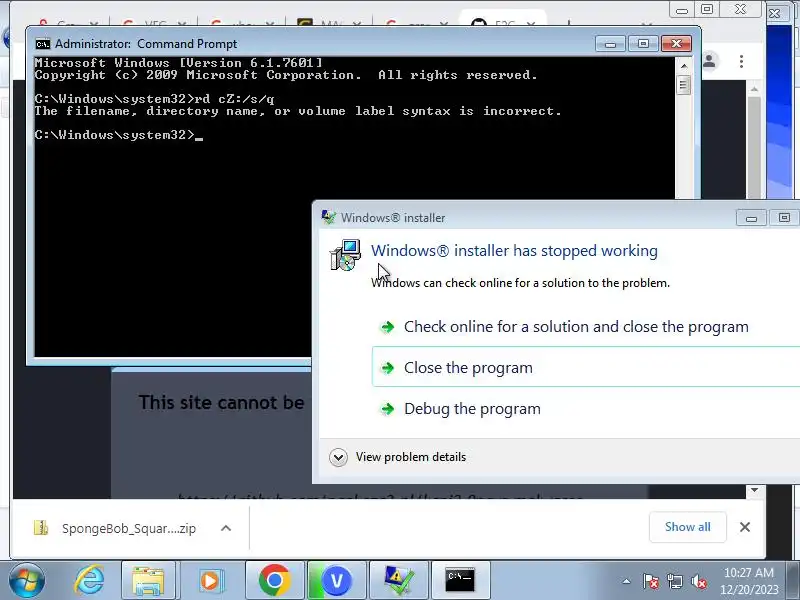This screenshot has width=800, height=600.
Task: Open the Windows Start menu
Action: [27, 581]
